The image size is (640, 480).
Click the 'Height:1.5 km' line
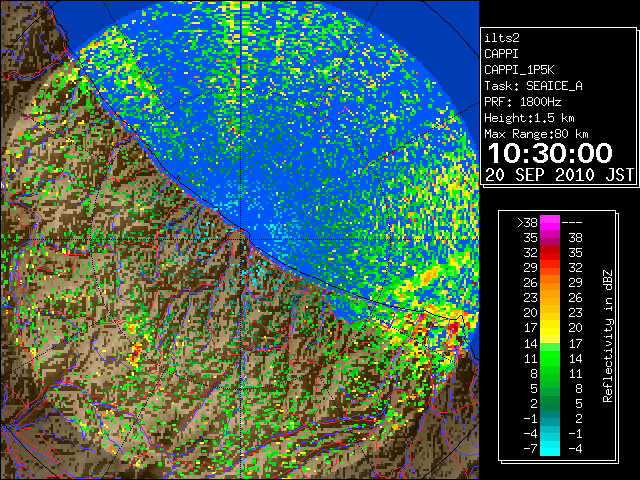click(529, 118)
